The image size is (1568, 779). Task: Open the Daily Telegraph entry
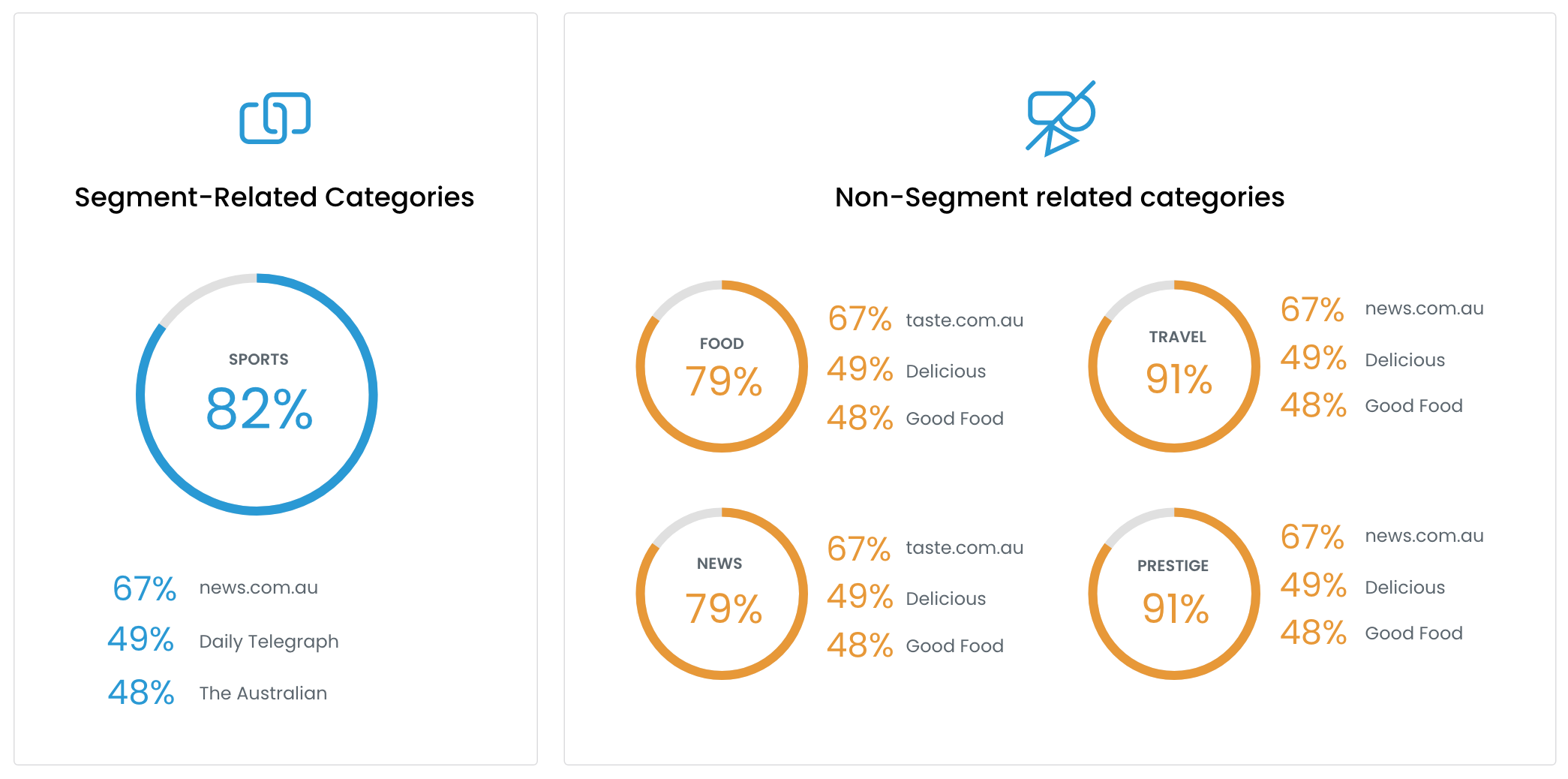coord(269,642)
